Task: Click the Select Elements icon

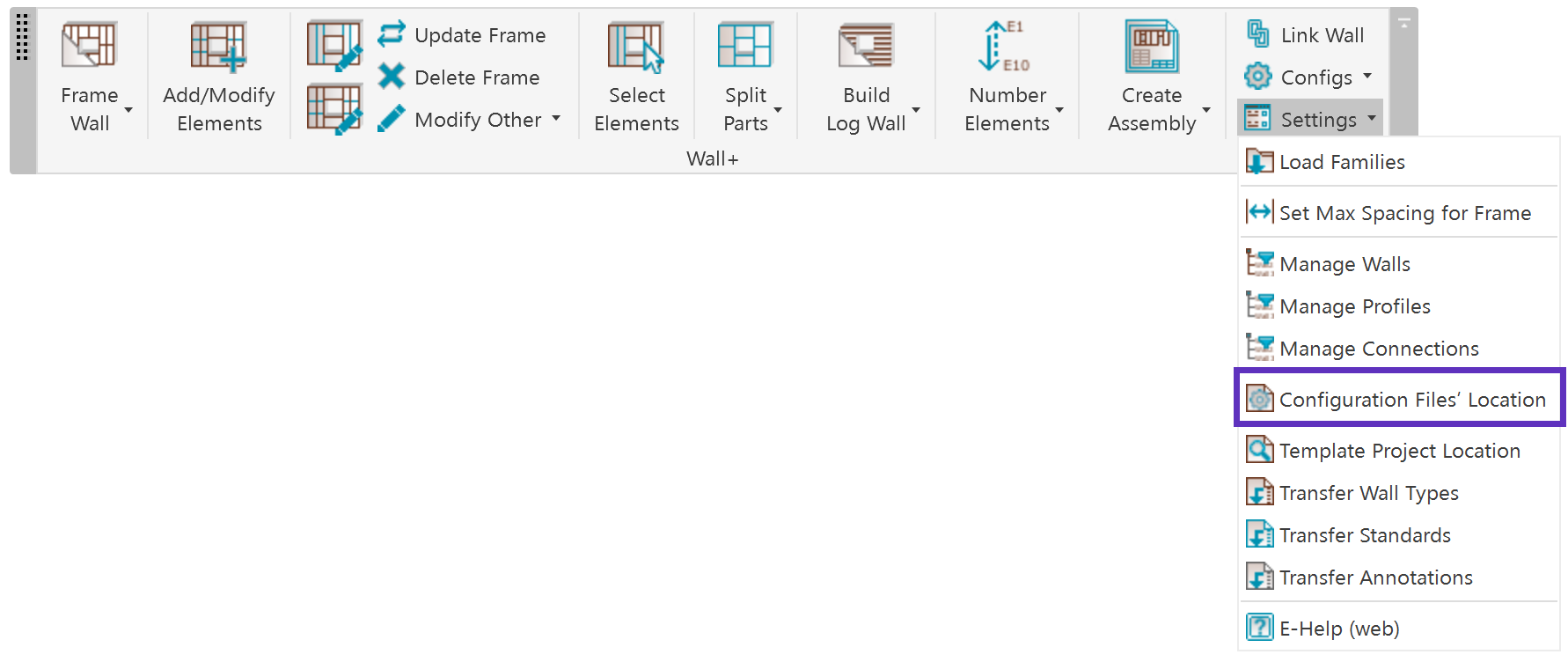Action: (635, 46)
